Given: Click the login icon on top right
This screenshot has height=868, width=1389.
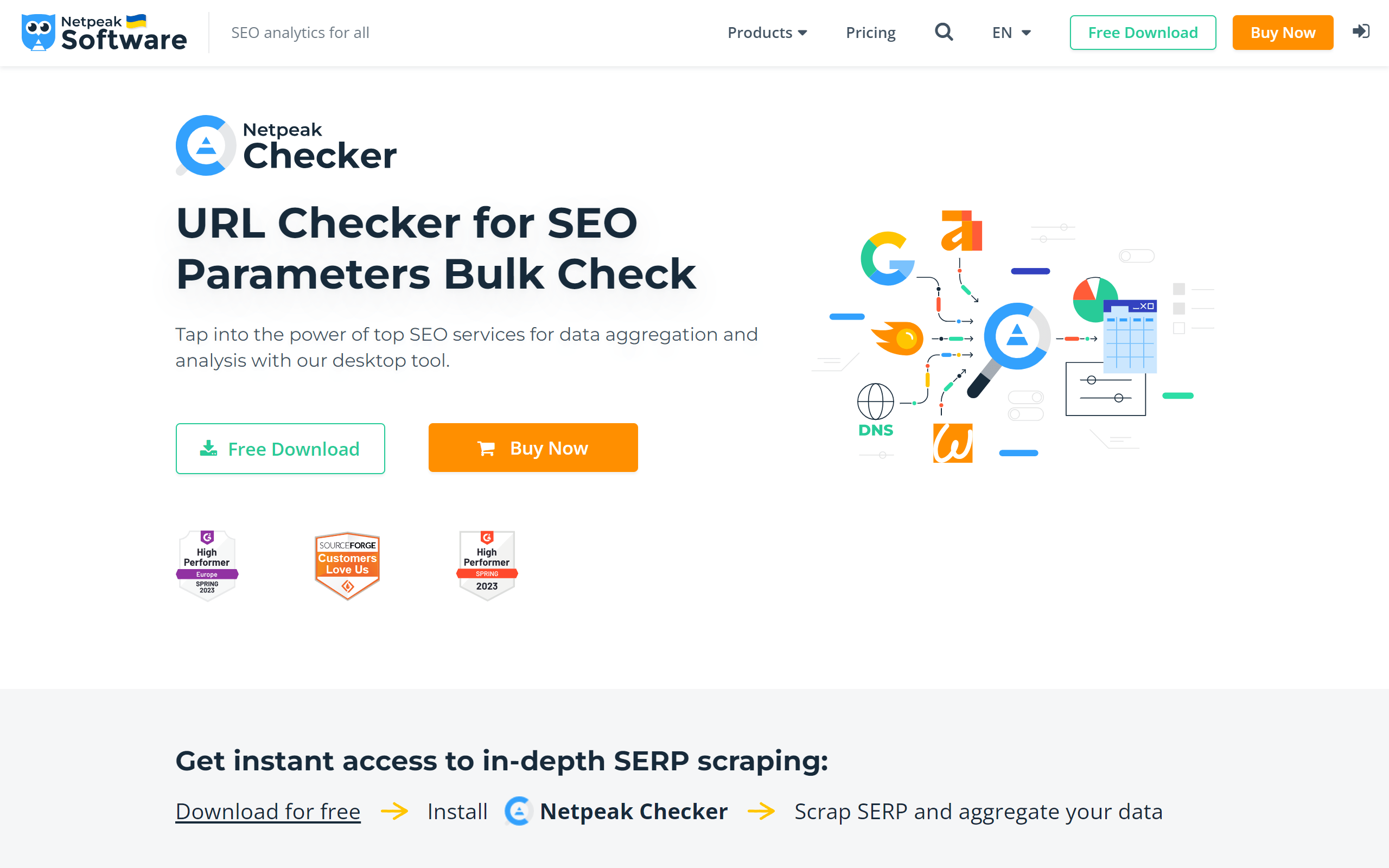Looking at the screenshot, I should coord(1362,32).
